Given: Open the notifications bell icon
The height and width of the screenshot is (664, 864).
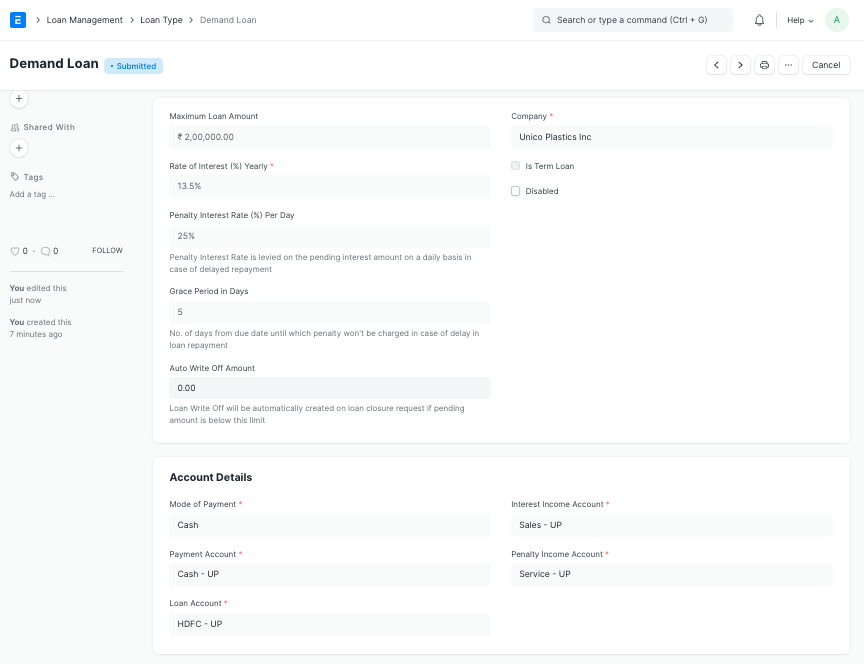Looking at the screenshot, I should (x=759, y=20).
